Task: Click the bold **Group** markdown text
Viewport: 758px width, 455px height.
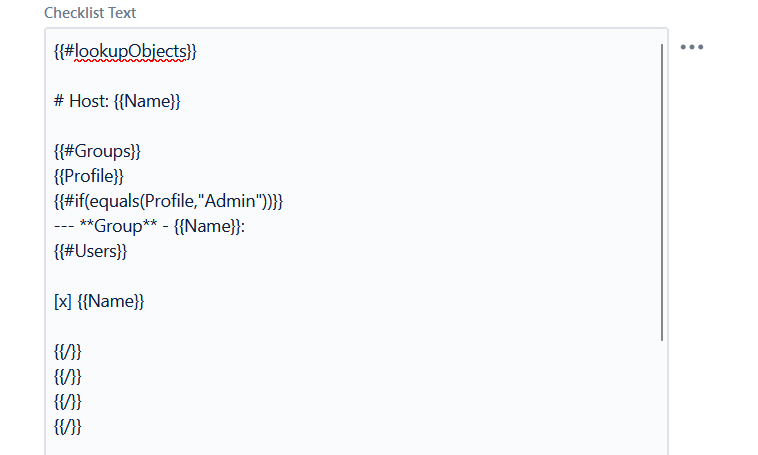Action: point(118,226)
